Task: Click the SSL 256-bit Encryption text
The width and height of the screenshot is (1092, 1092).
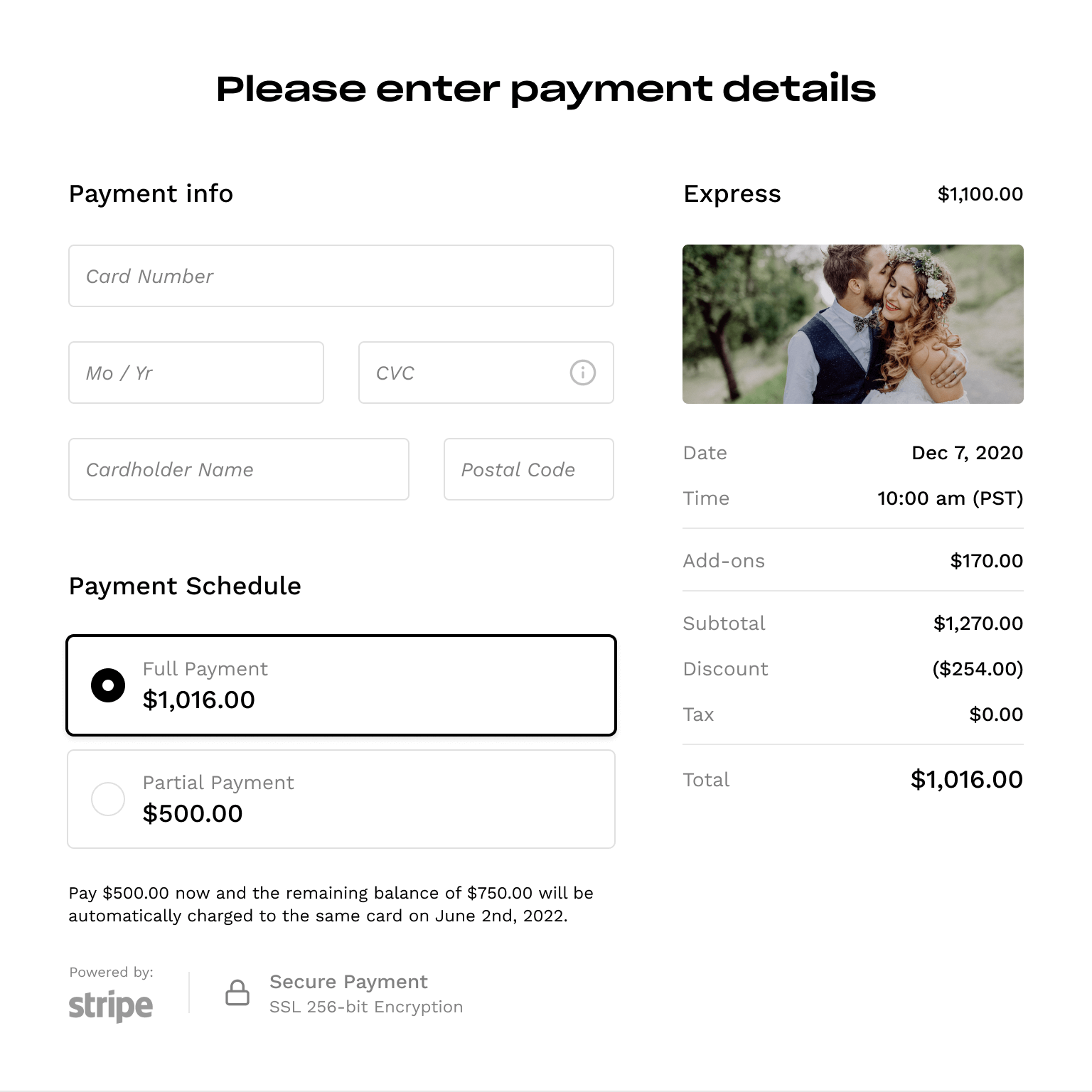Action: click(x=366, y=1007)
